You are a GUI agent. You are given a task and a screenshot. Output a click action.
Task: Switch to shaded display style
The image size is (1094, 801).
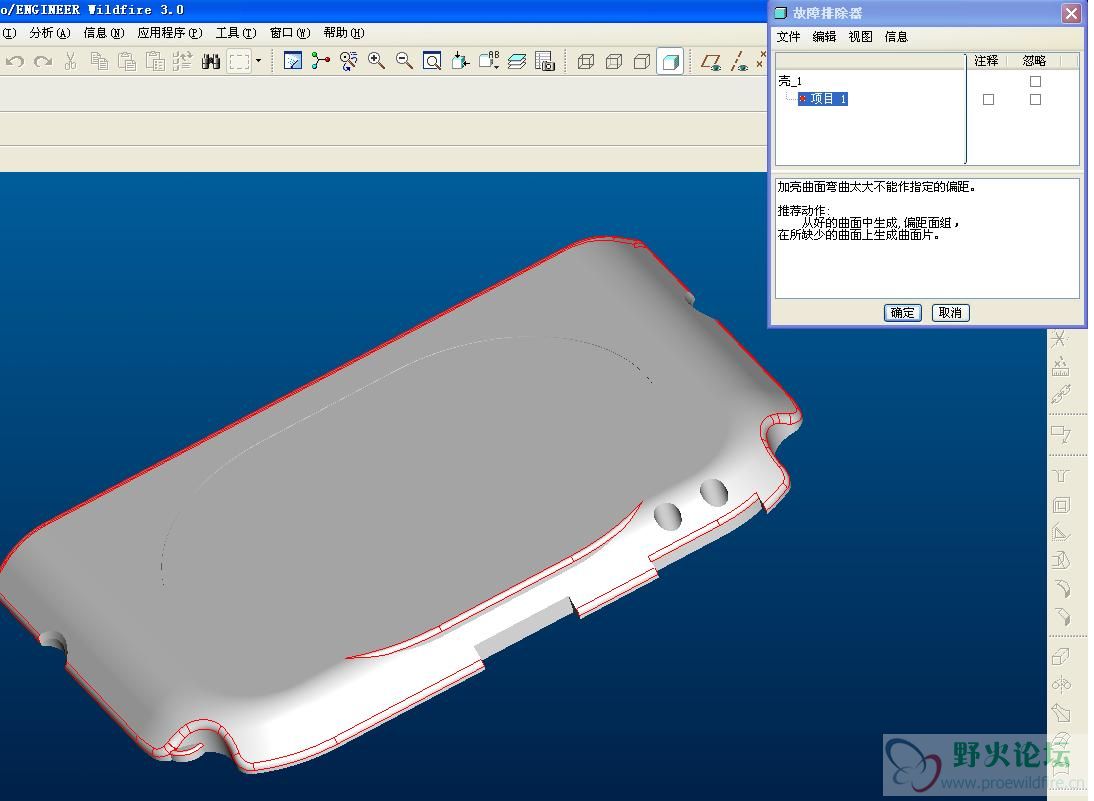(670, 61)
